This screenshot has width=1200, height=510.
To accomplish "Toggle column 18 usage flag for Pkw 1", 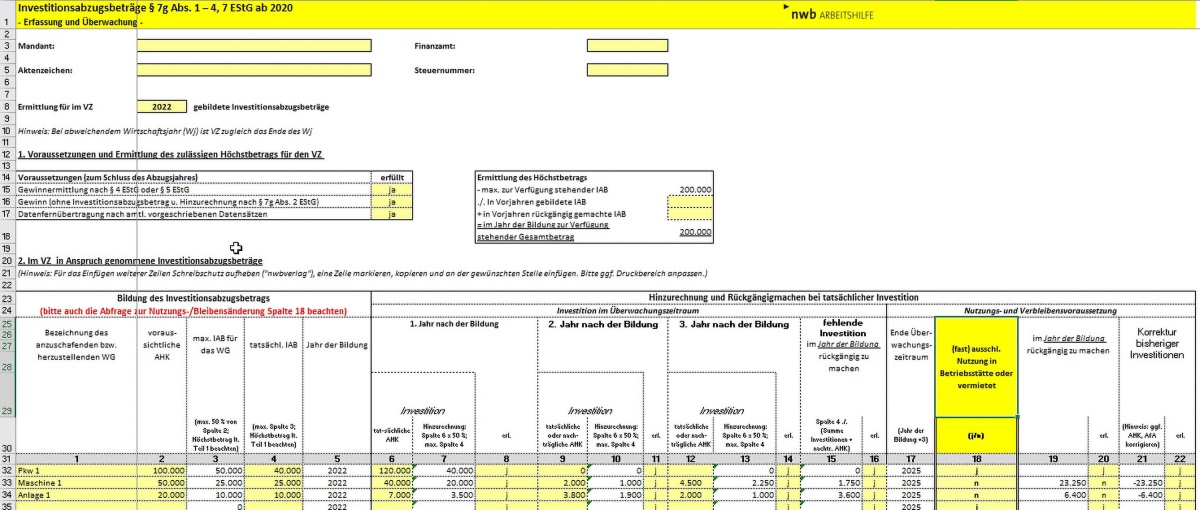I will (976, 468).
